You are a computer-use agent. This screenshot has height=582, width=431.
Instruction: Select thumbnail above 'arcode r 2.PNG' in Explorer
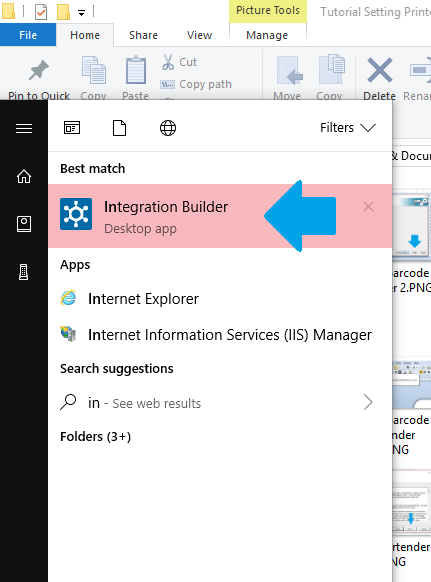point(412,226)
